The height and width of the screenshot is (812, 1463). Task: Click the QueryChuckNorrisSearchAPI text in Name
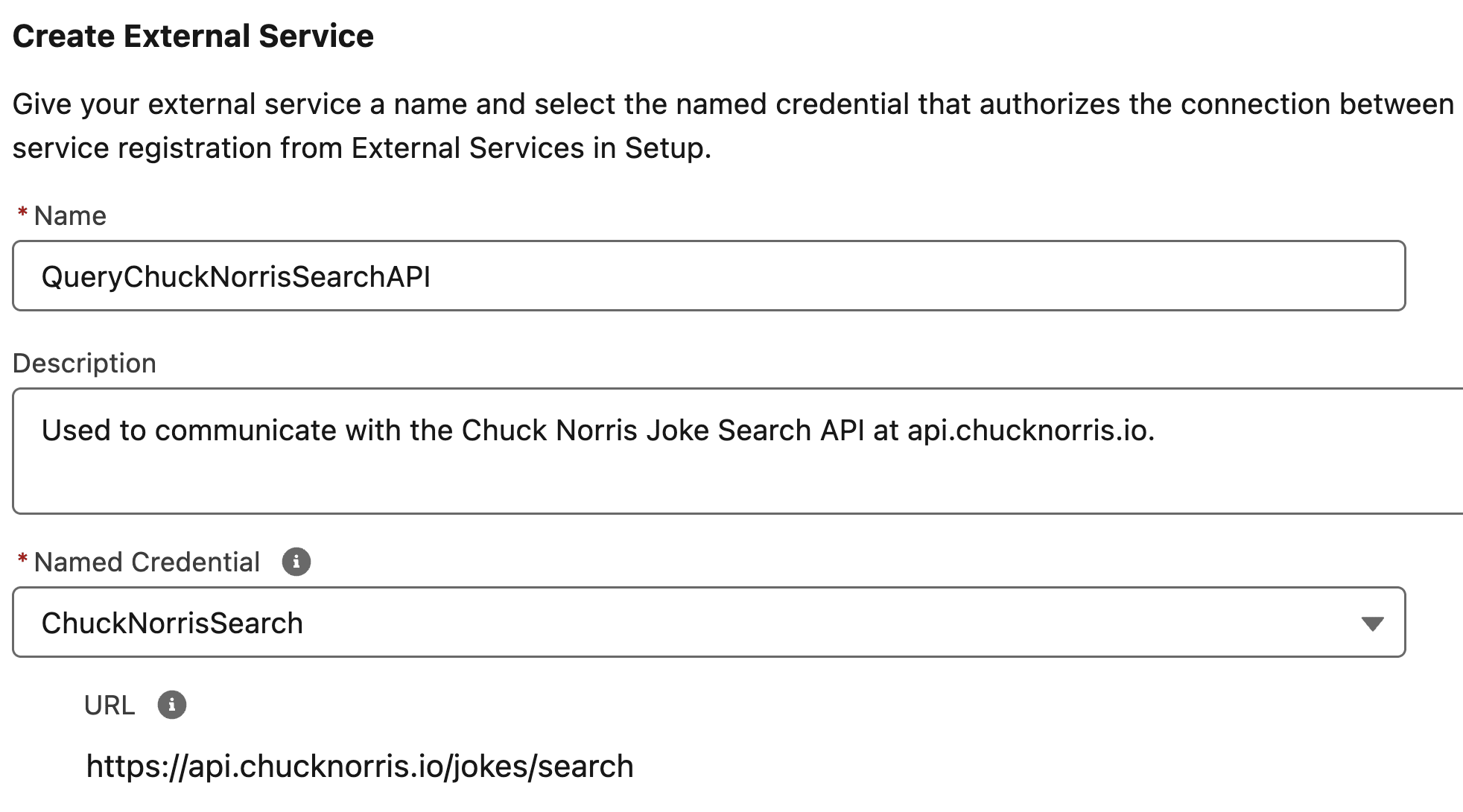235,277
